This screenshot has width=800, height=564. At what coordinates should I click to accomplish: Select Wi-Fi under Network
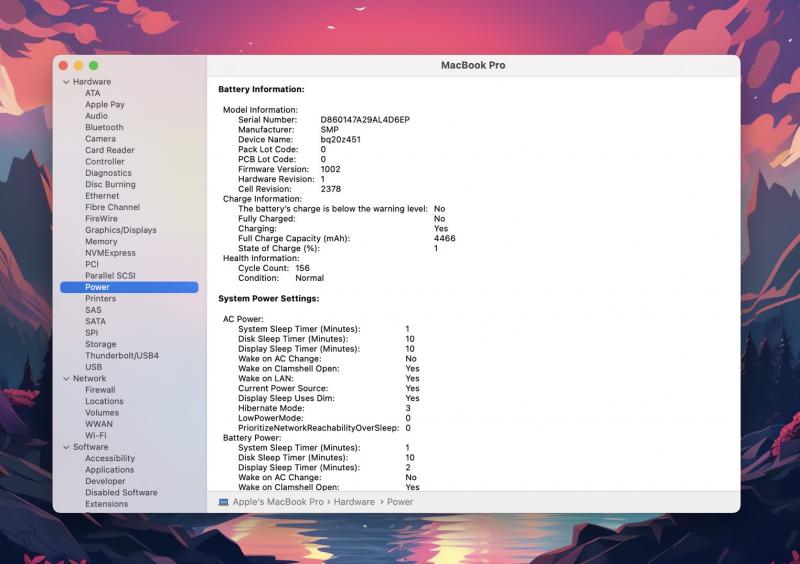tap(96, 435)
